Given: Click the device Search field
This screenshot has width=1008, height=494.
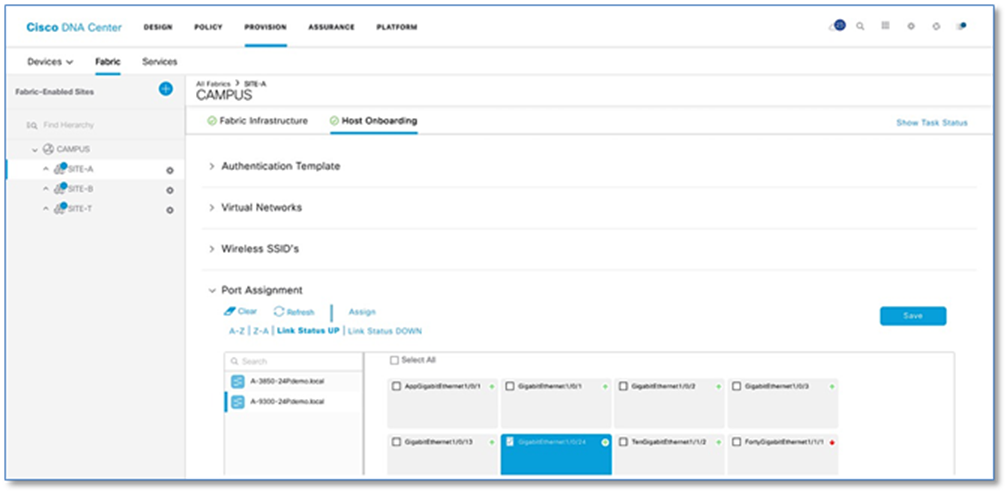Looking at the screenshot, I should coord(294,361).
